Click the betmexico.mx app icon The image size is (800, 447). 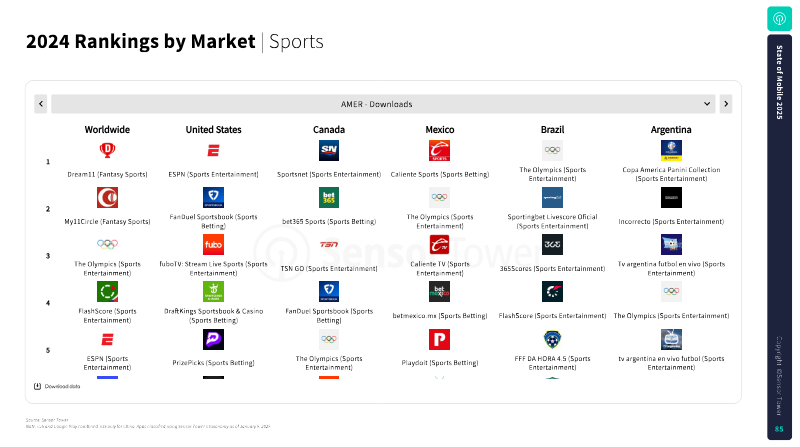tap(439, 291)
